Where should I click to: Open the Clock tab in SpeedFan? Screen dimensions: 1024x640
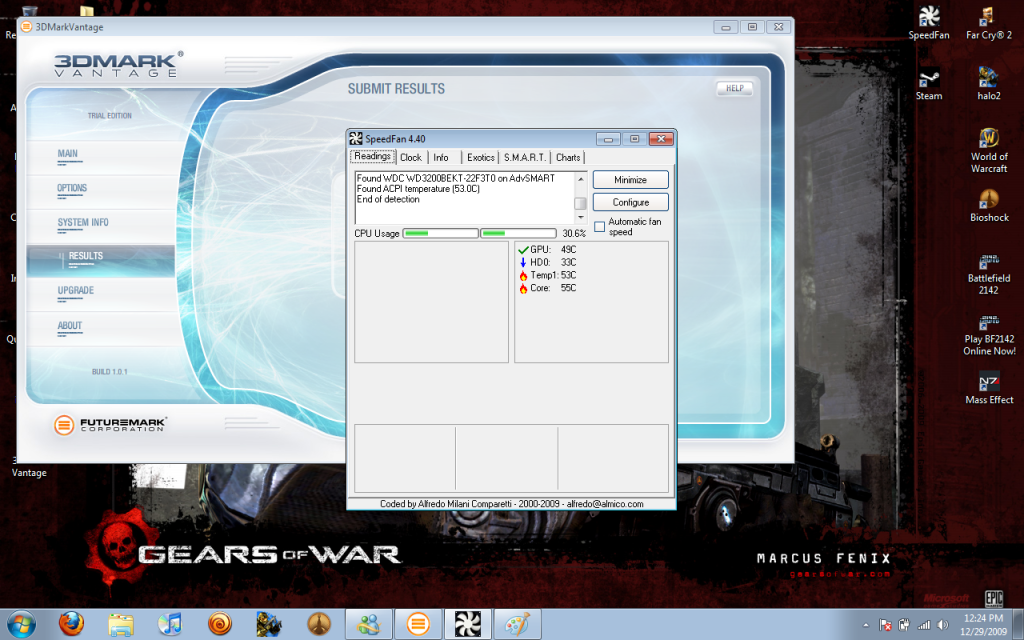coord(411,157)
